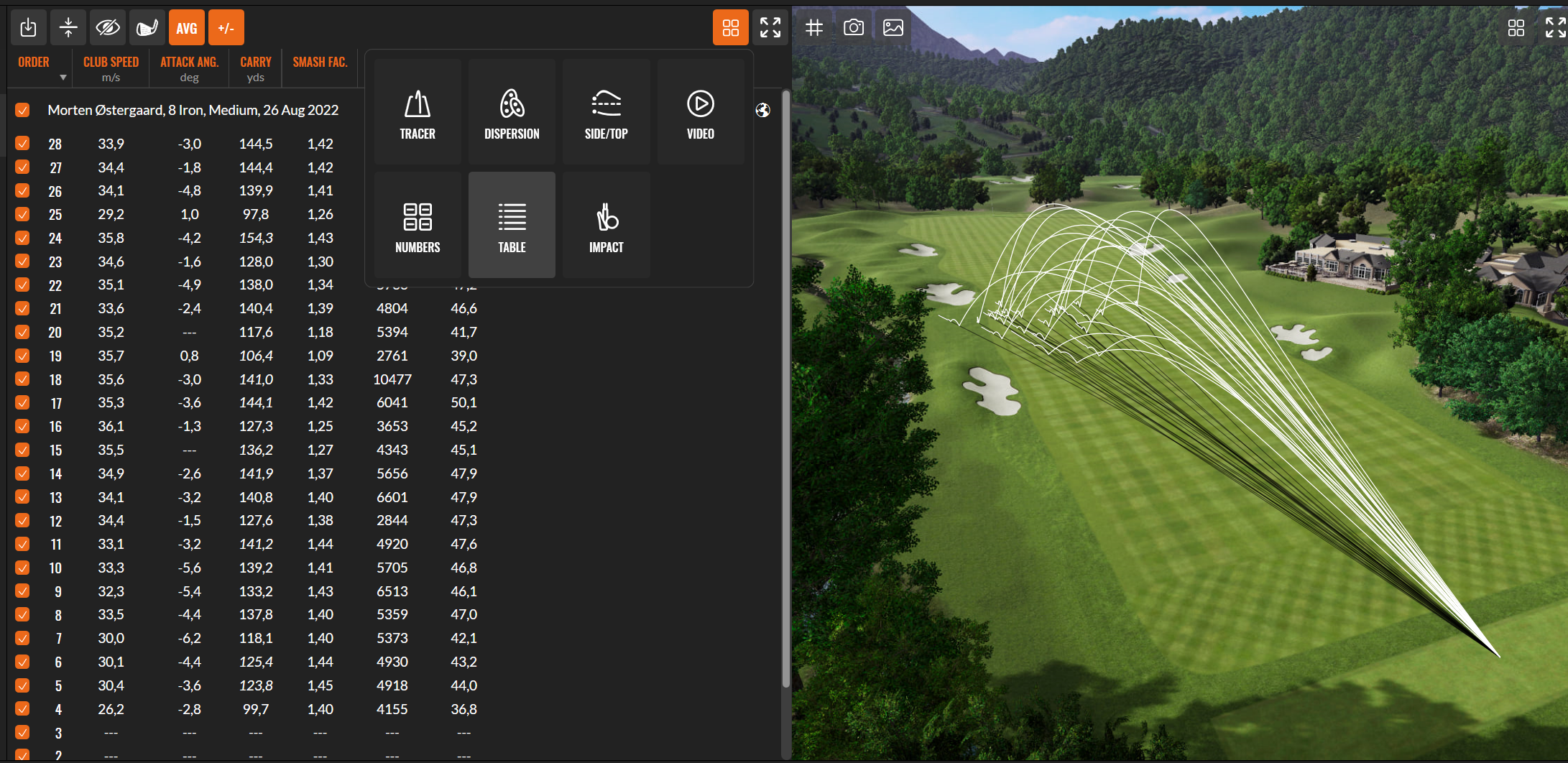
Task: Switch to Side/Top view
Action: (x=606, y=111)
